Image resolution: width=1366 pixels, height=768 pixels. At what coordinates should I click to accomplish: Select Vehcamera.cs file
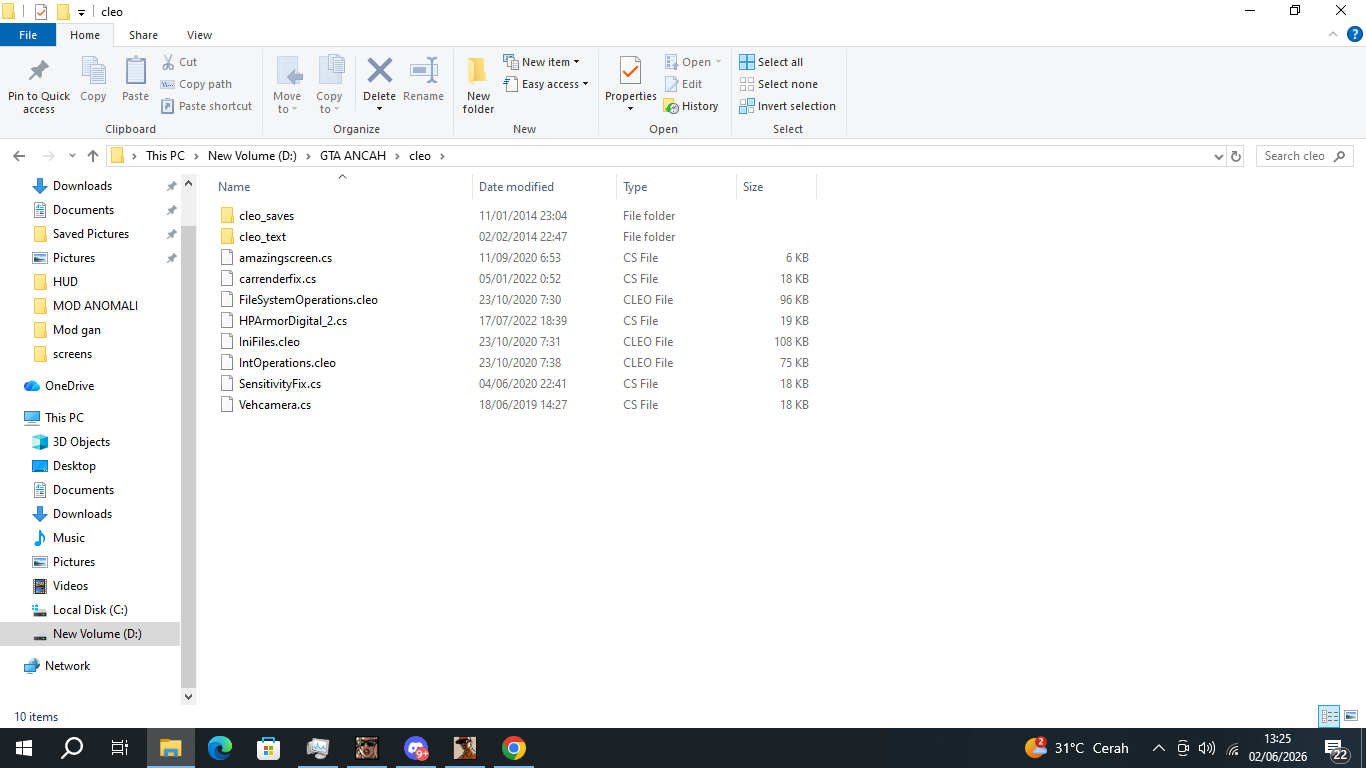pos(275,405)
